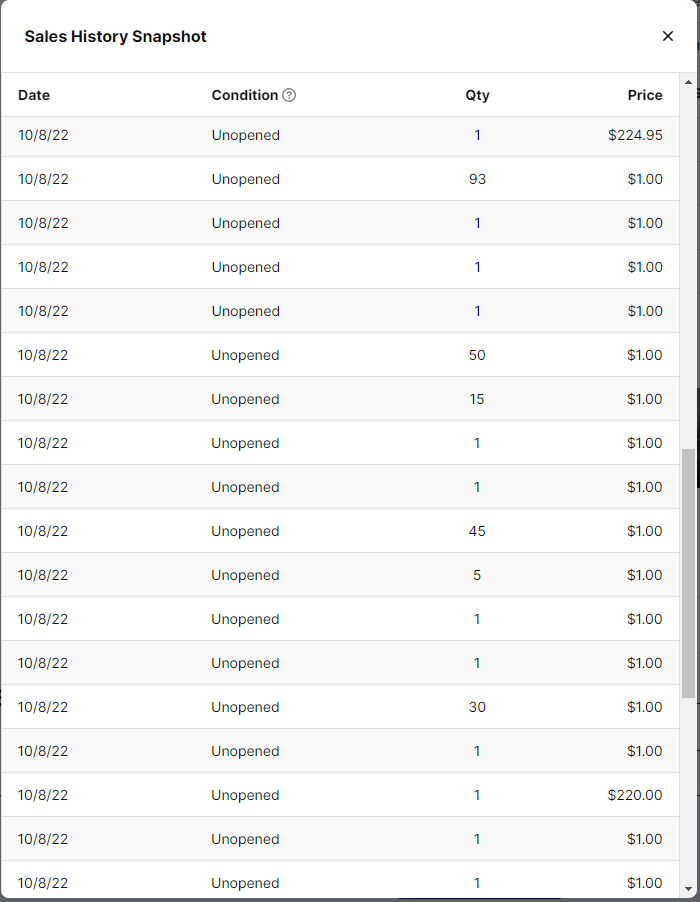The image size is (700, 902).
Task: Click the Sales History Snapshot title text
Action: (x=116, y=37)
